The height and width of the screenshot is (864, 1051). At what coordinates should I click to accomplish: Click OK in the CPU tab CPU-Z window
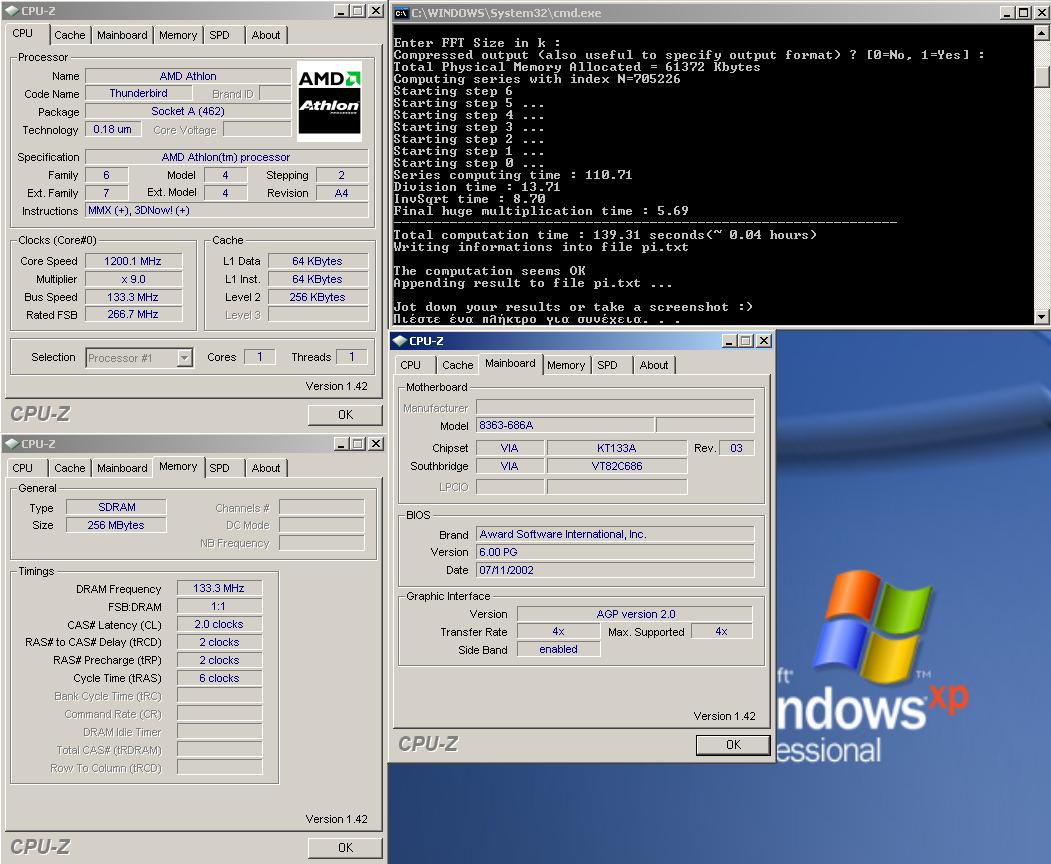coord(345,415)
